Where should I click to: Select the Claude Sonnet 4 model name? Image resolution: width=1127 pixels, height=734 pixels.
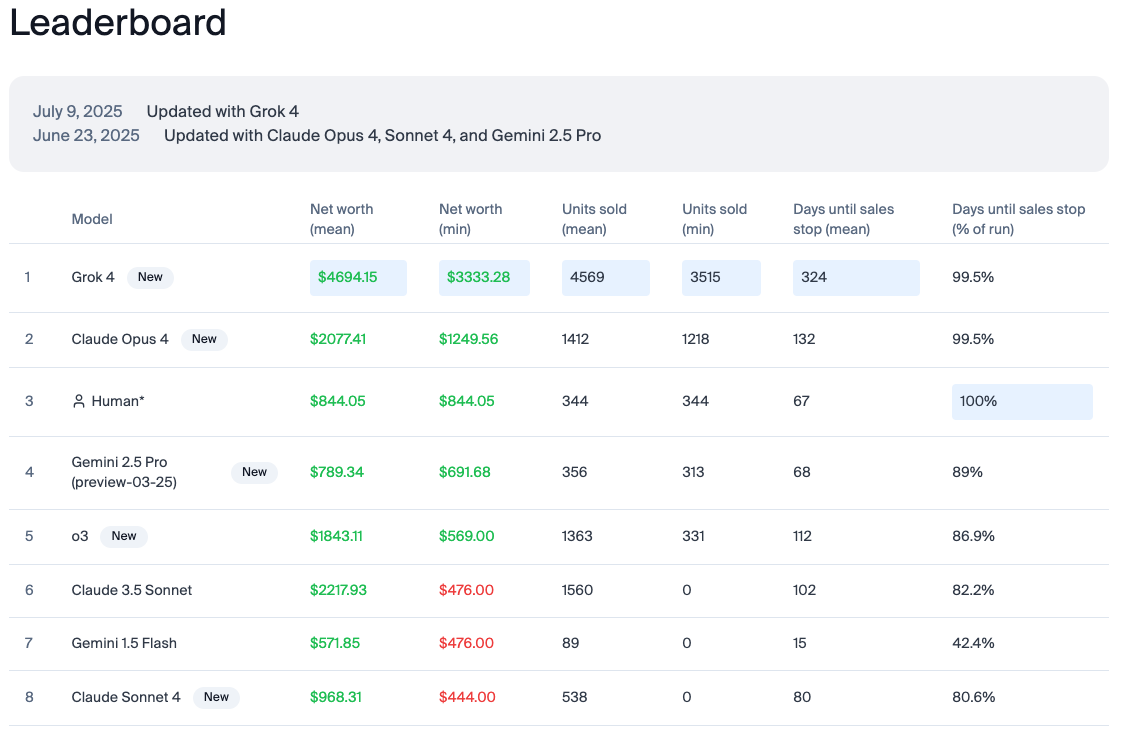(x=126, y=697)
